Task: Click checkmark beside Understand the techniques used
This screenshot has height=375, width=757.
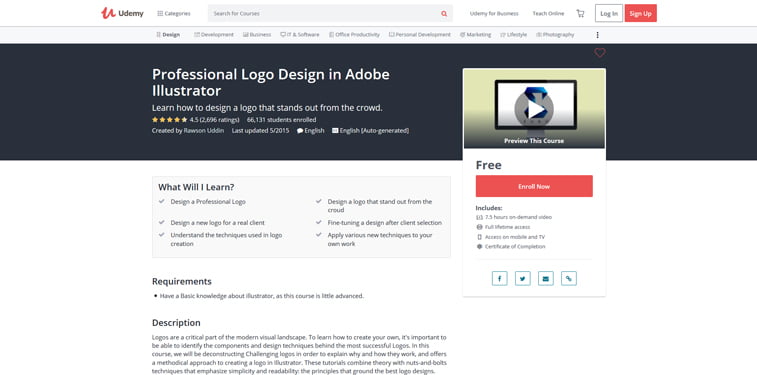Action: click(x=161, y=235)
